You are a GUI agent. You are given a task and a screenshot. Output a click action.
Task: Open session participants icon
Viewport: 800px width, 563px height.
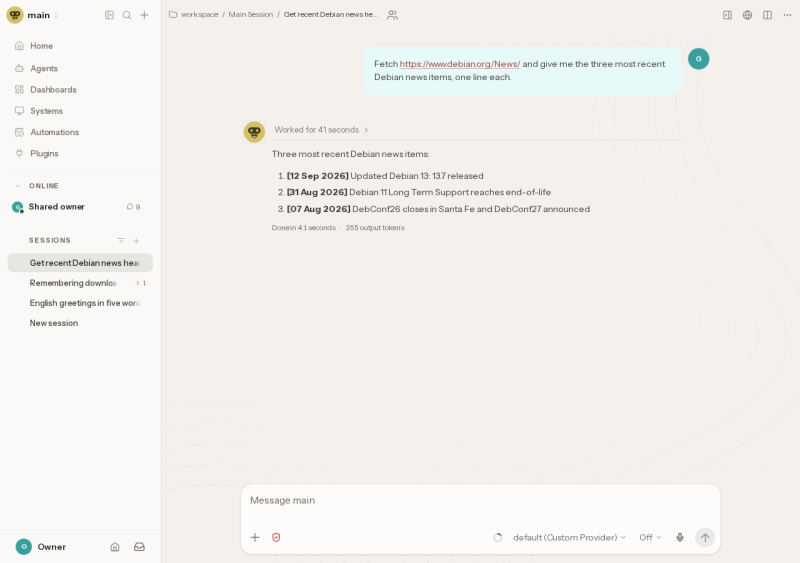tap(392, 15)
